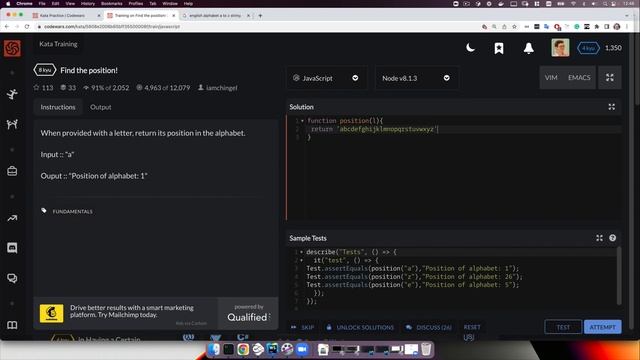Open a new browser tab

(260, 16)
